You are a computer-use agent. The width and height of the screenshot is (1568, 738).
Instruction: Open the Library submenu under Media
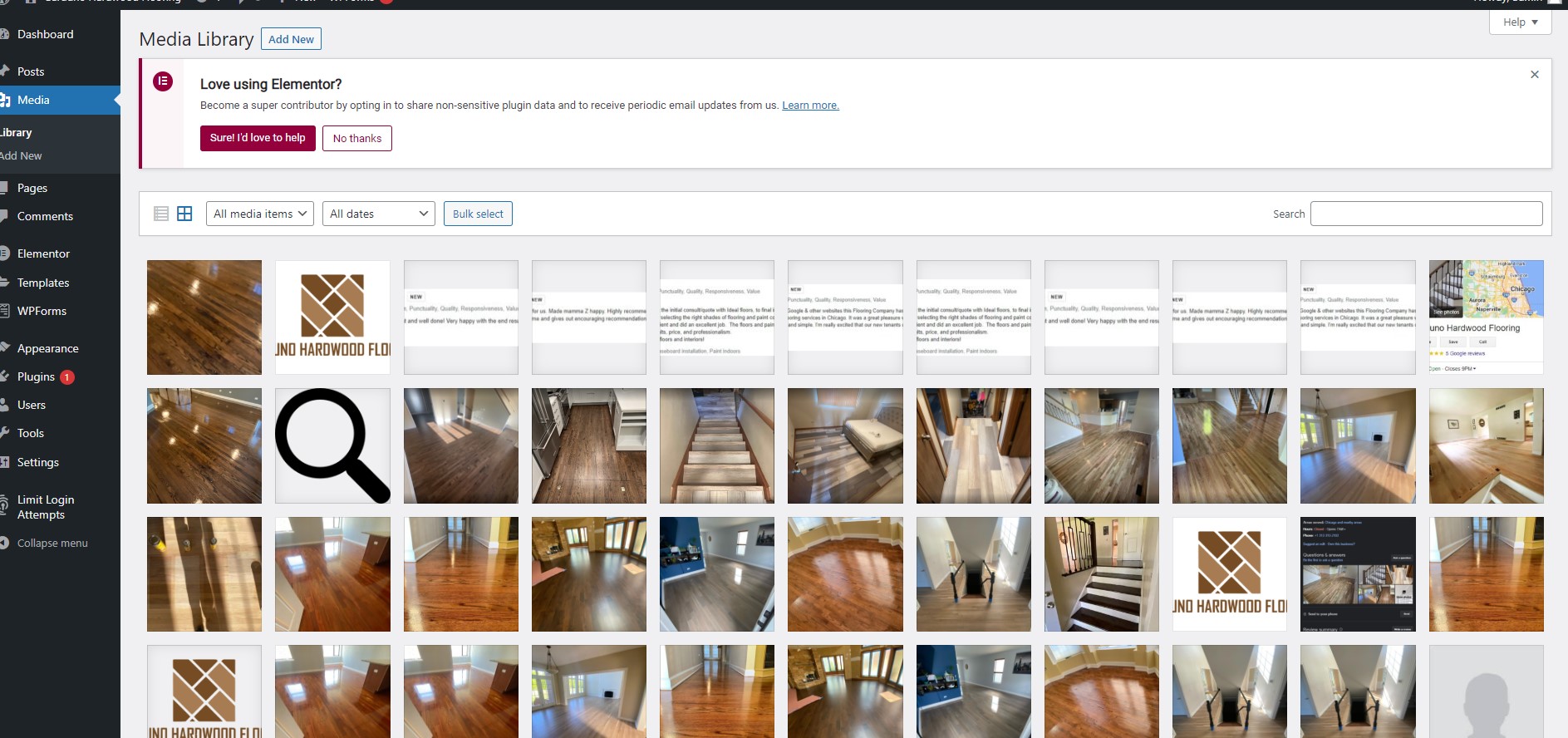[x=17, y=133]
